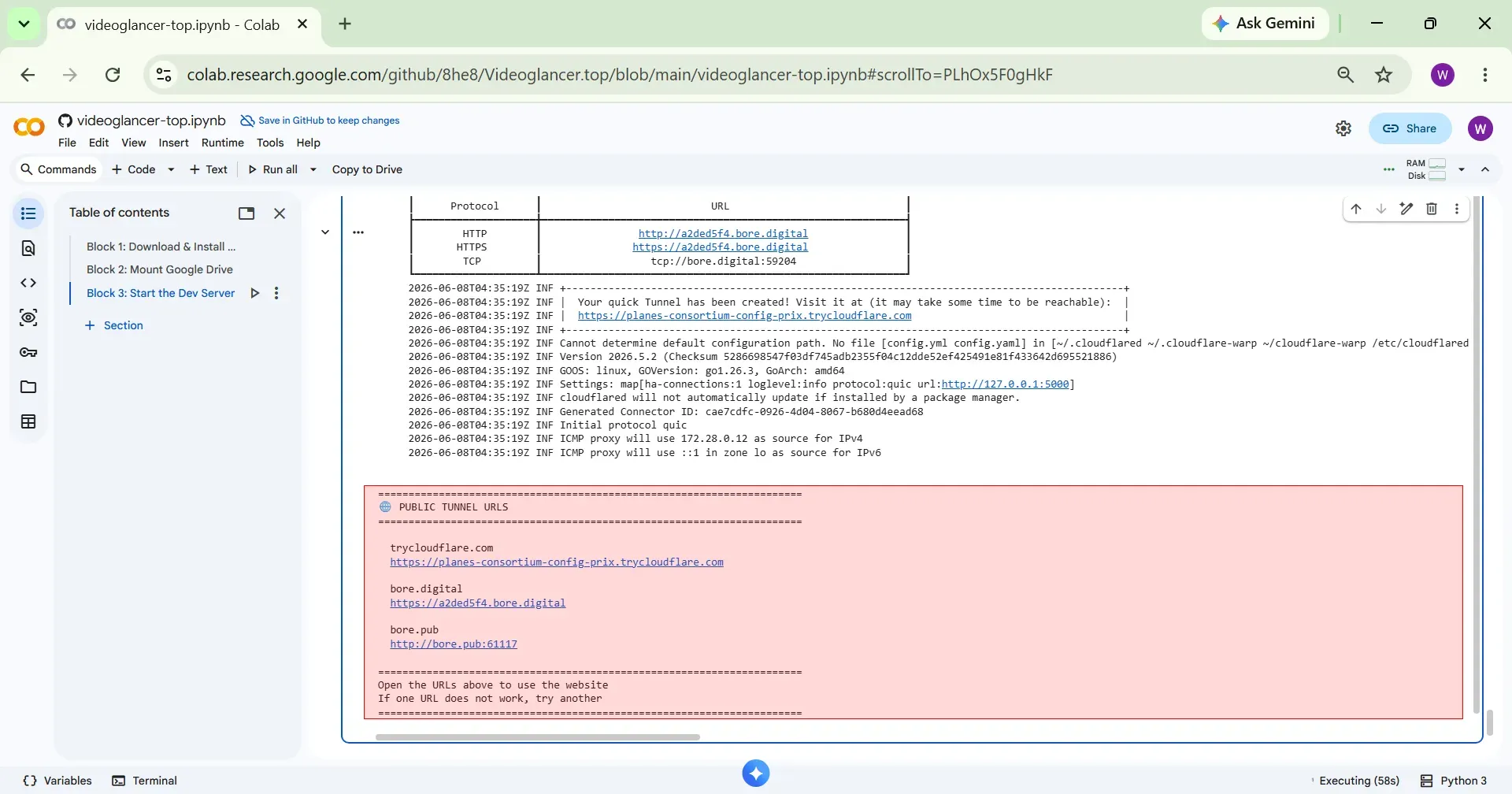Viewport: 1512px width, 794px height.
Task: Open the Data explorer table icon
Action: [28, 421]
